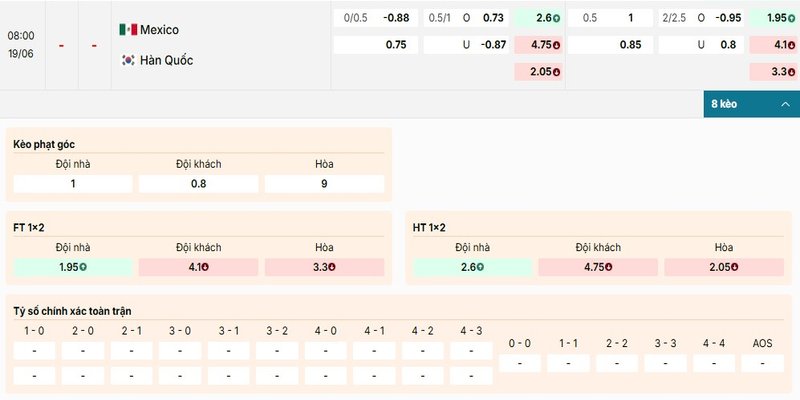Choose corner bet Hòa odds 9
The width and height of the screenshot is (800, 400).
tap(324, 184)
